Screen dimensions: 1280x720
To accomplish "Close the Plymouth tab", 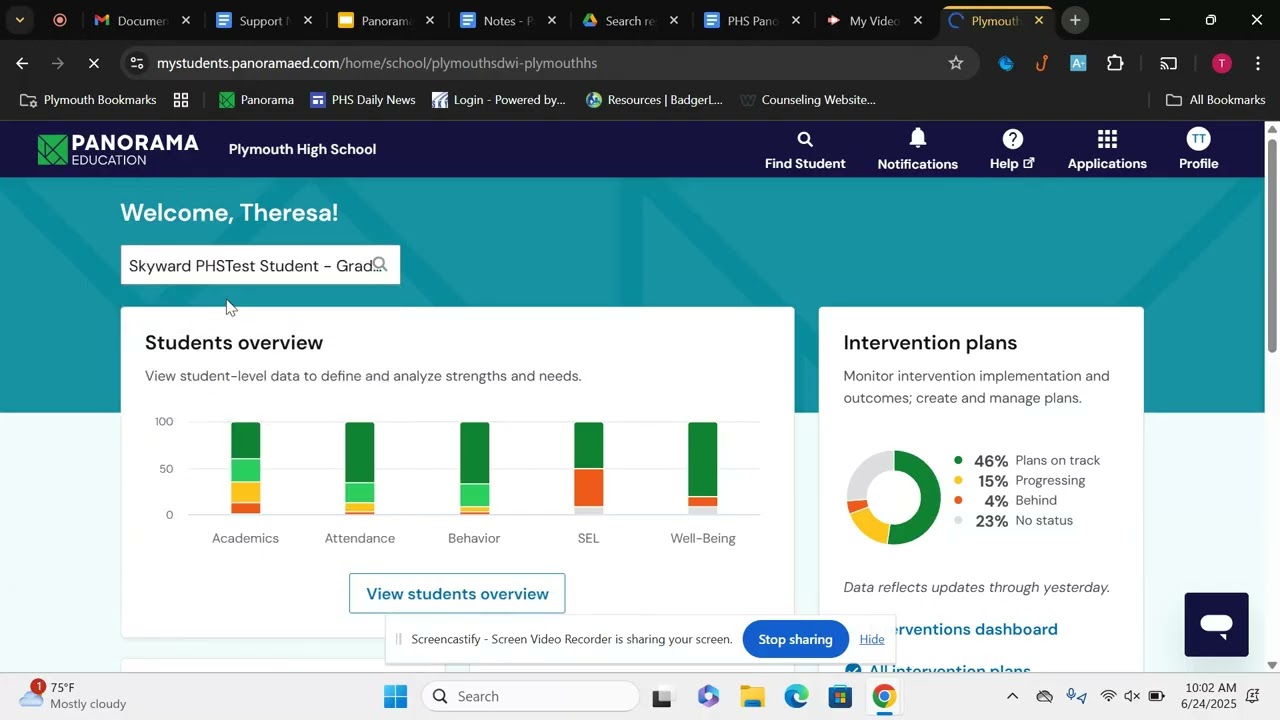I will click(1039, 20).
